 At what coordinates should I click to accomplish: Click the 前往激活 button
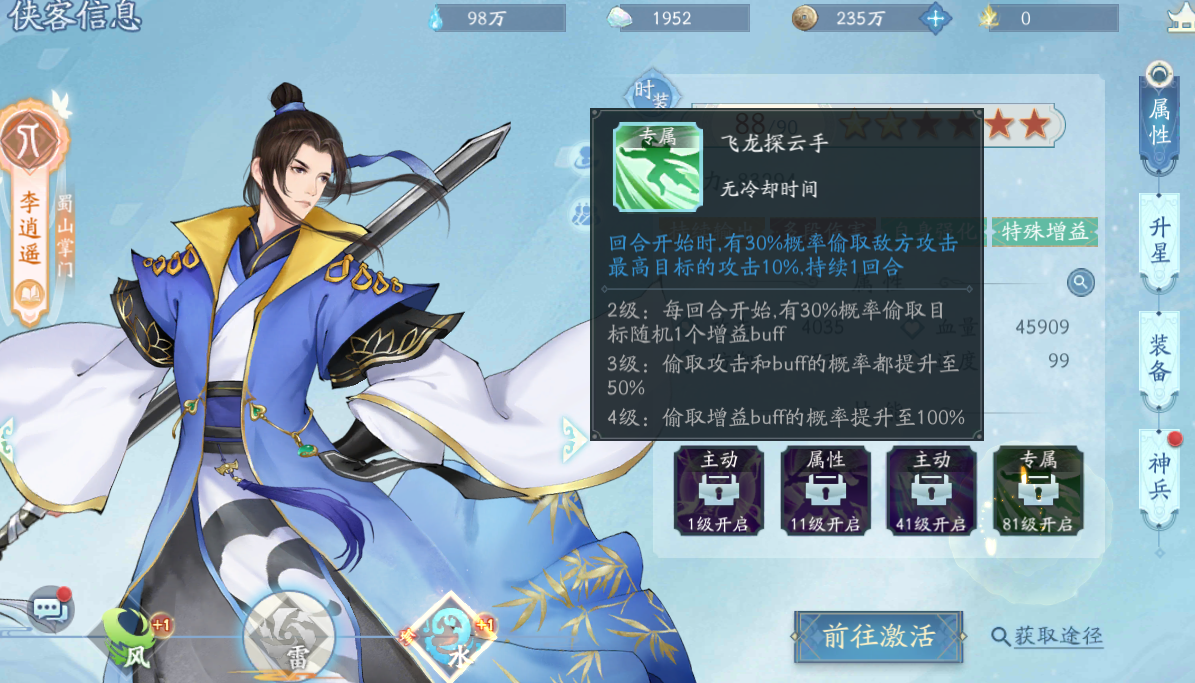879,636
